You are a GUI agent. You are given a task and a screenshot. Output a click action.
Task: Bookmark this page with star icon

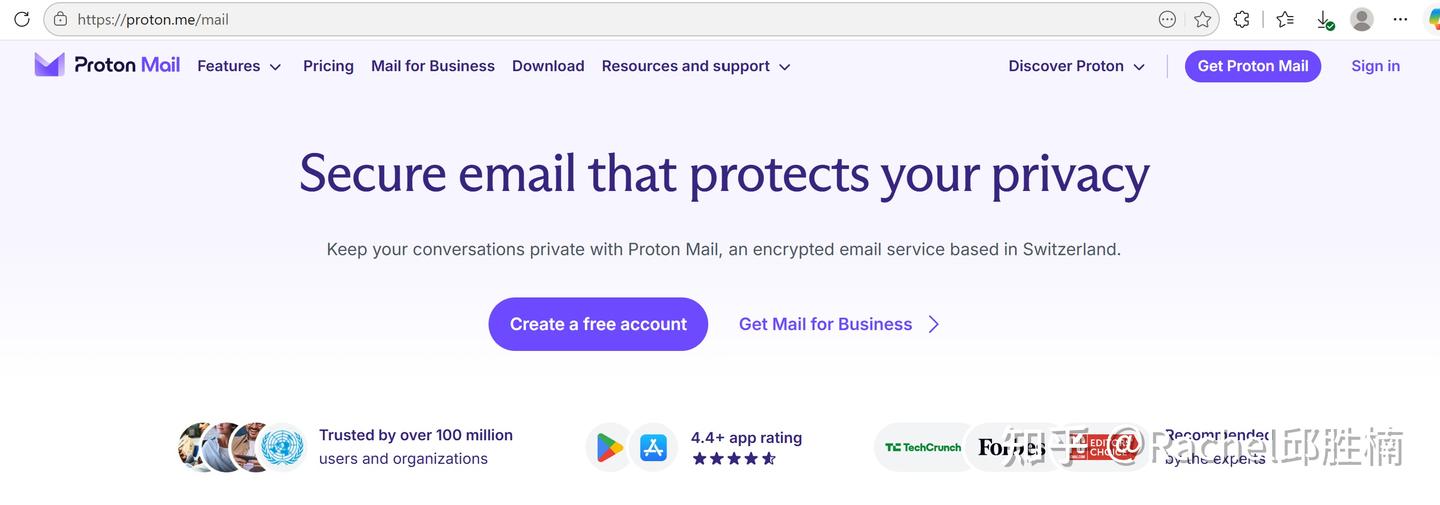[x=1203, y=19]
